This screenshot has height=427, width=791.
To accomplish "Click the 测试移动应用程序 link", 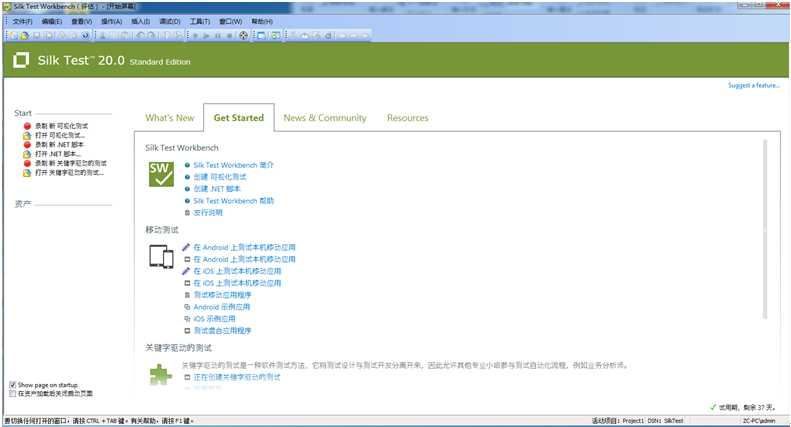I will pyautogui.click(x=222, y=295).
